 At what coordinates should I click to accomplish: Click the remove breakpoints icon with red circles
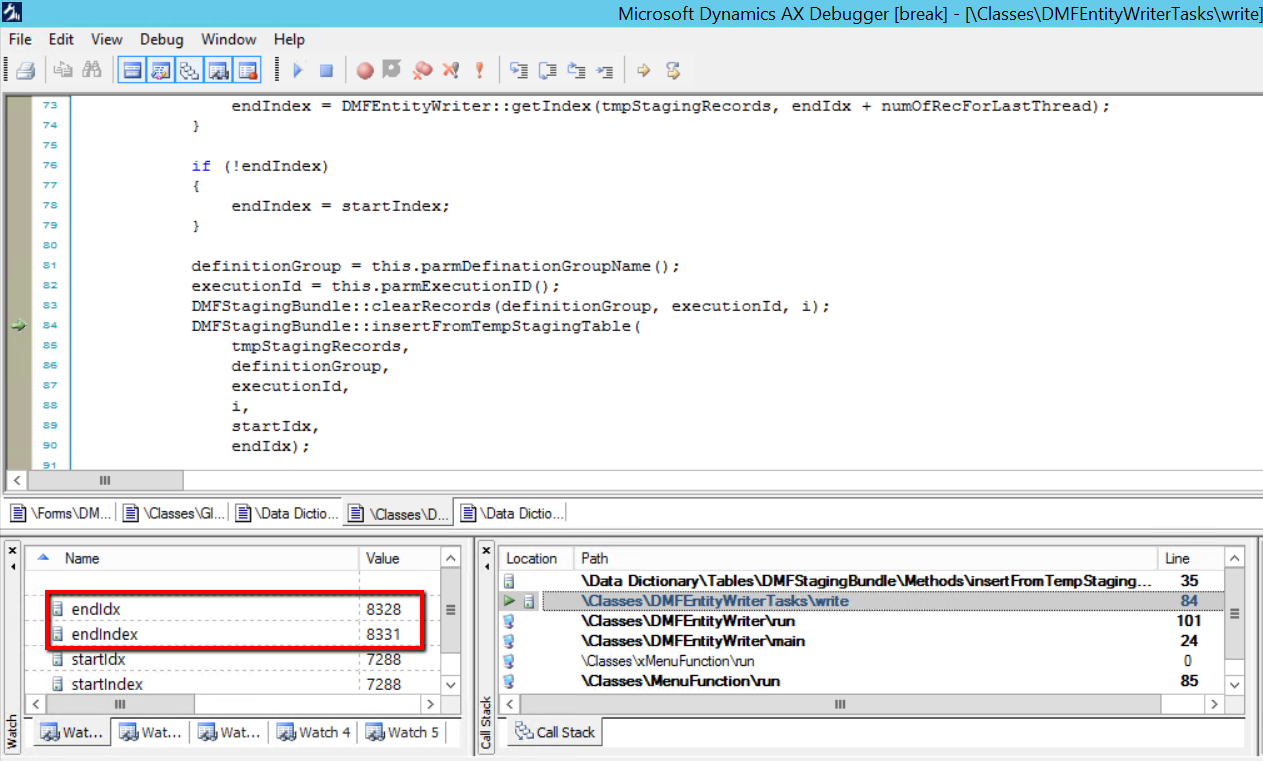coord(422,70)
